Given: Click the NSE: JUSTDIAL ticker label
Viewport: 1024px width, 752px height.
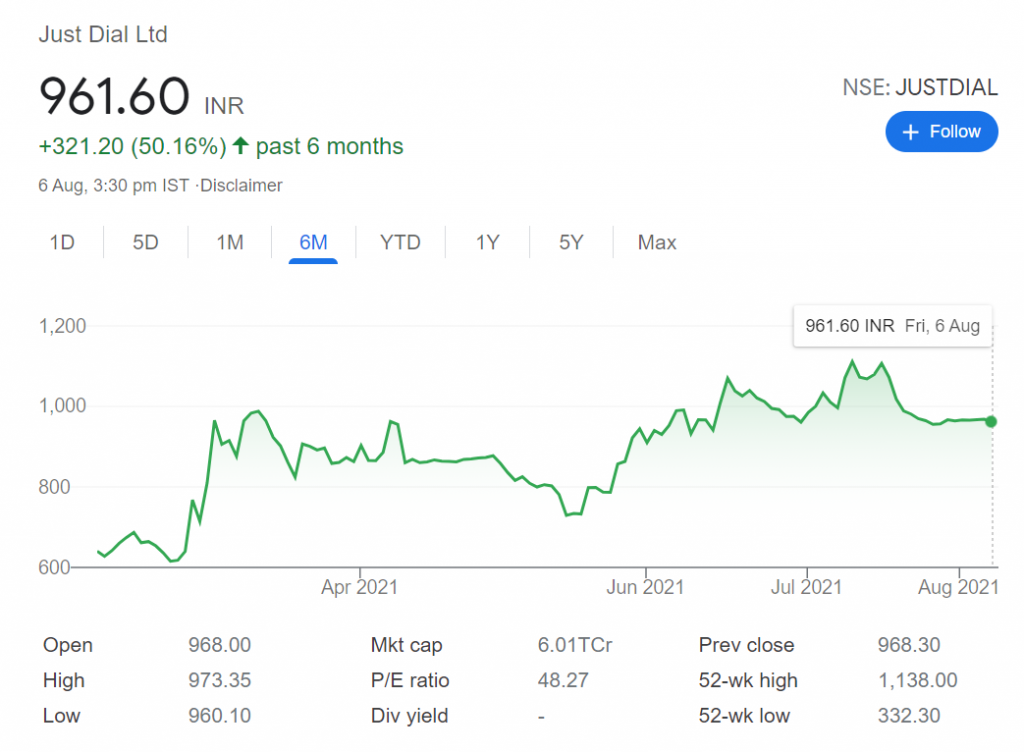Looking at the screenshot, I should coord(920,87).
